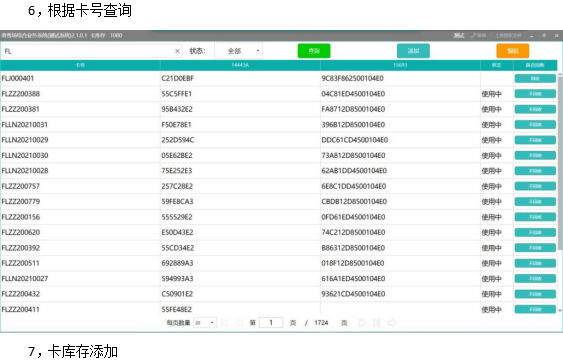Click the green query button

click(x=314, y=51)
